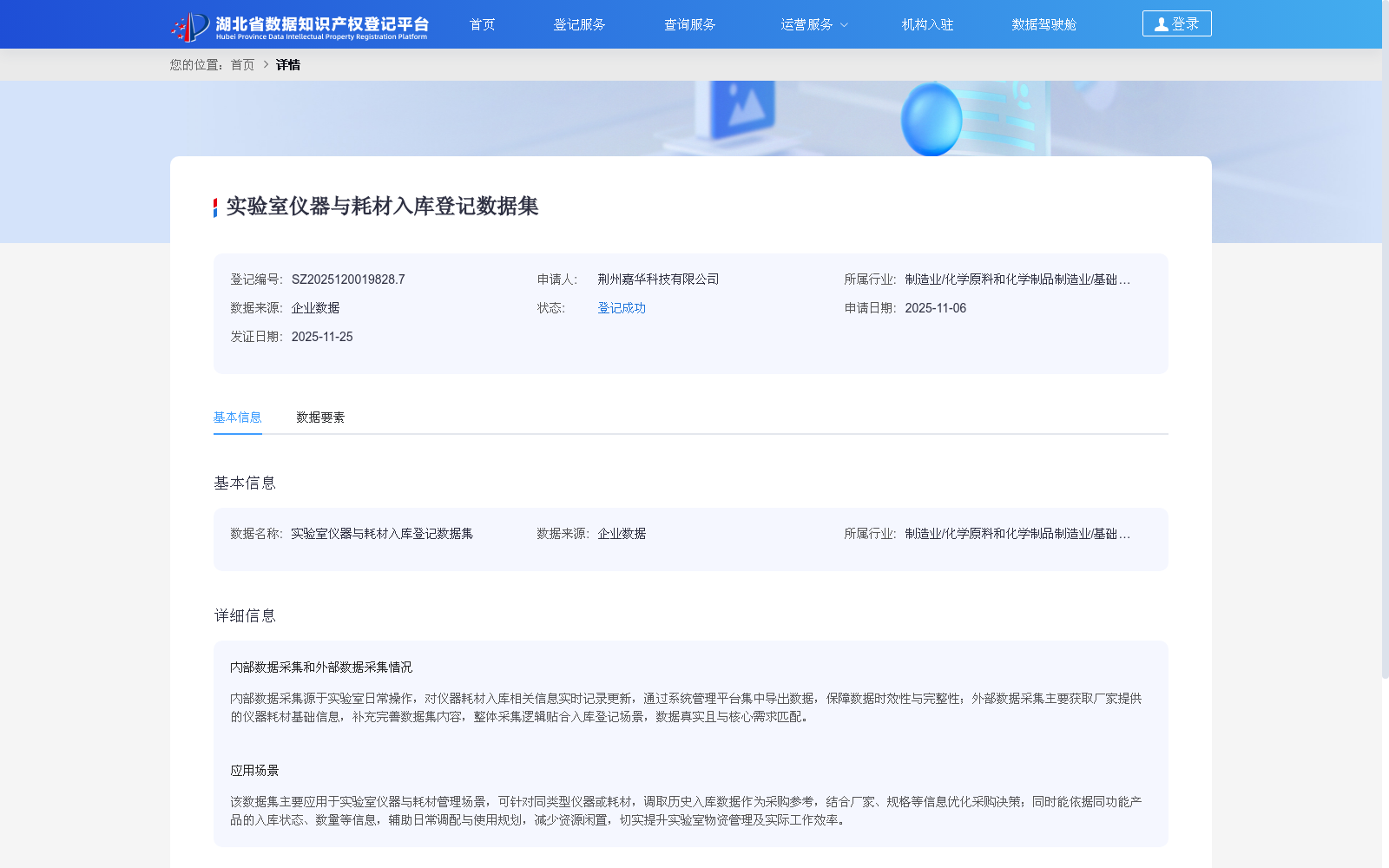The height and width of the screenshot is (868, 1389).
Task: Click truncated 所属行业 value in top card
Action: (x=1017, y=279)
